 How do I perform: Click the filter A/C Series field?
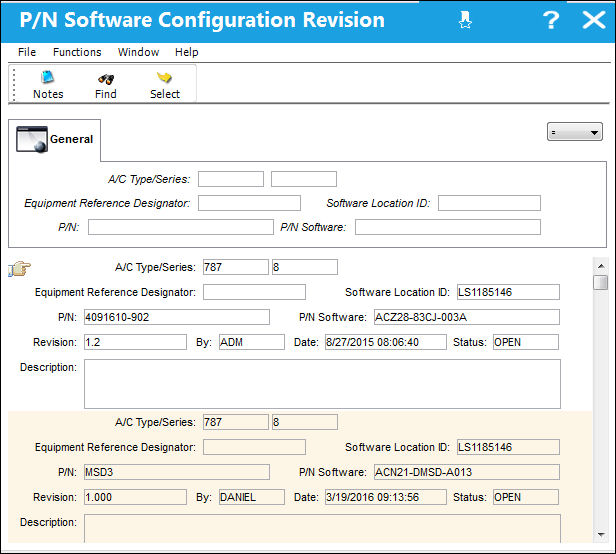(304, 179)
